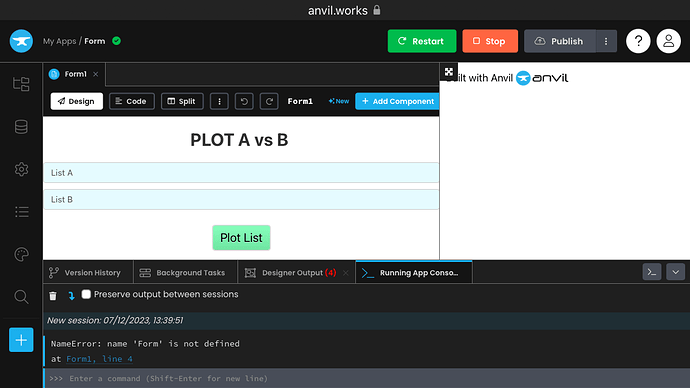The image size is (690, 388).
Task: Click the List A text field
Action: (241, 173)
